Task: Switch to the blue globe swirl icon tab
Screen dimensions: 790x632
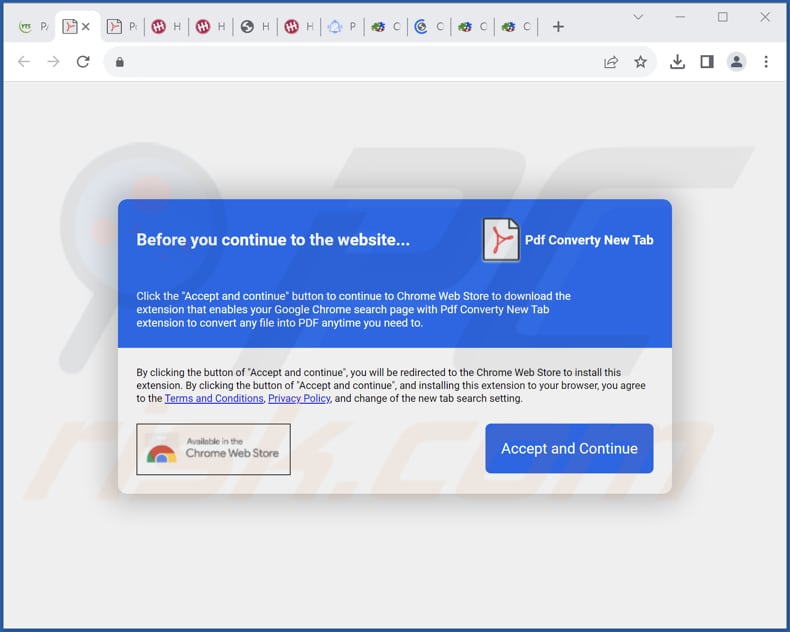Action: [x=429, y=27]
